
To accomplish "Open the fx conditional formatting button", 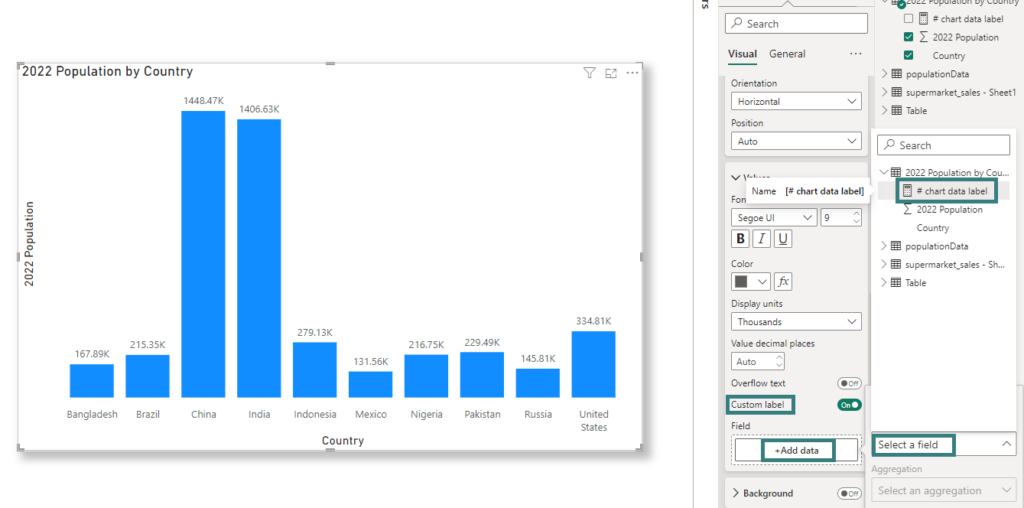I will click(783, 281).
